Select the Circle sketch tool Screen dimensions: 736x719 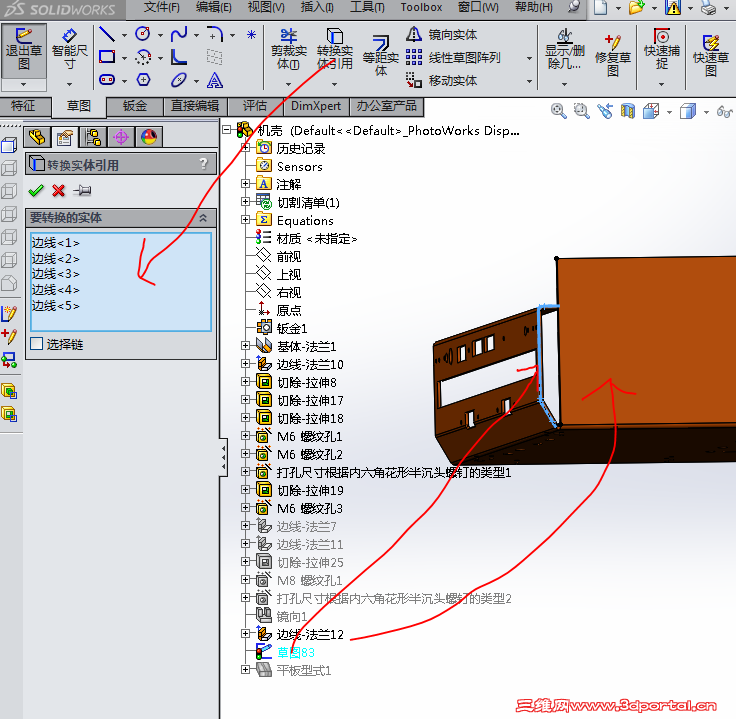(x=143, y=34)
